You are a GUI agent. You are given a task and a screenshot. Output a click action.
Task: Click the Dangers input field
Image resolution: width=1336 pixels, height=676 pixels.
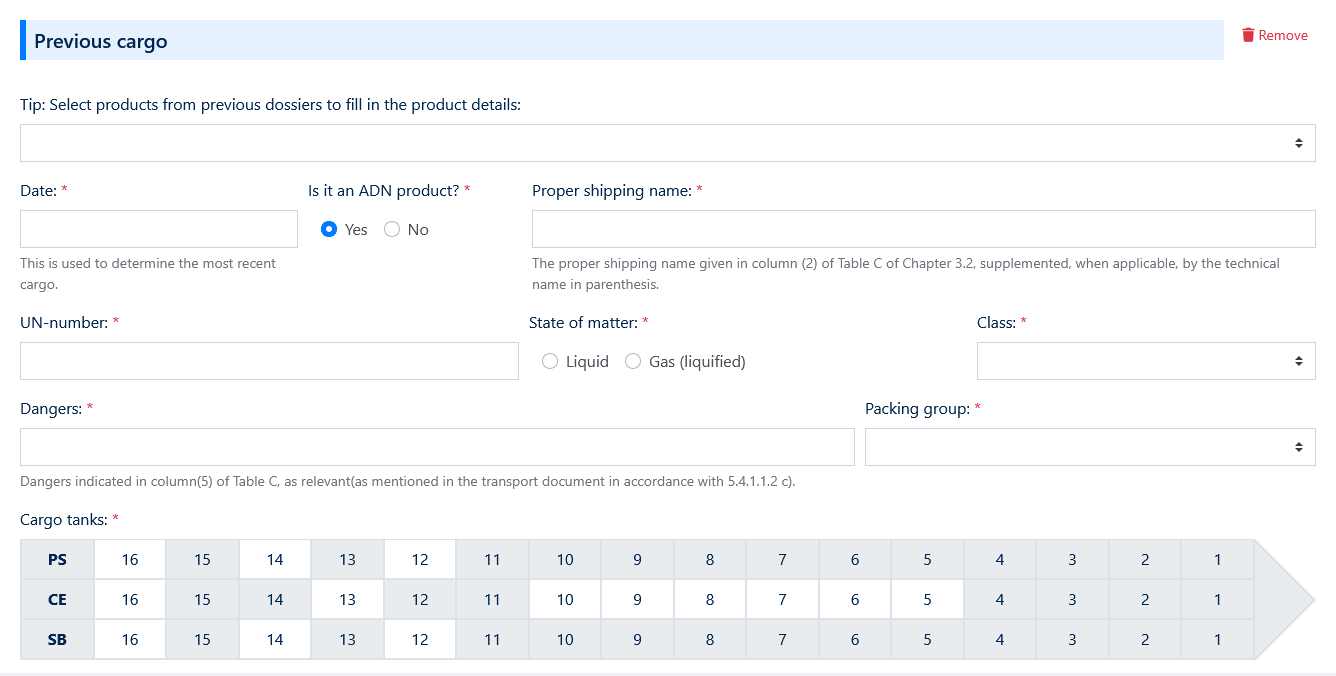(437, 446)
